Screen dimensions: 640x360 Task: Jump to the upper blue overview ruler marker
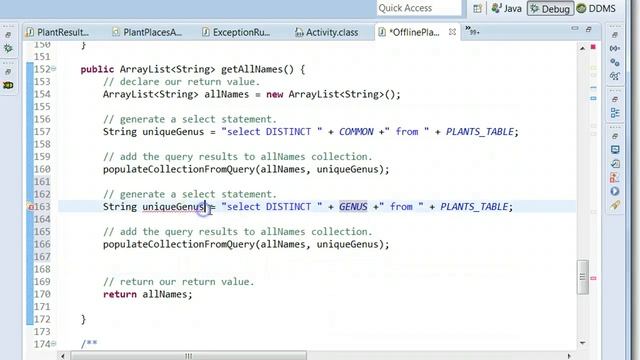pyautogui.click(x=593, y=87)
